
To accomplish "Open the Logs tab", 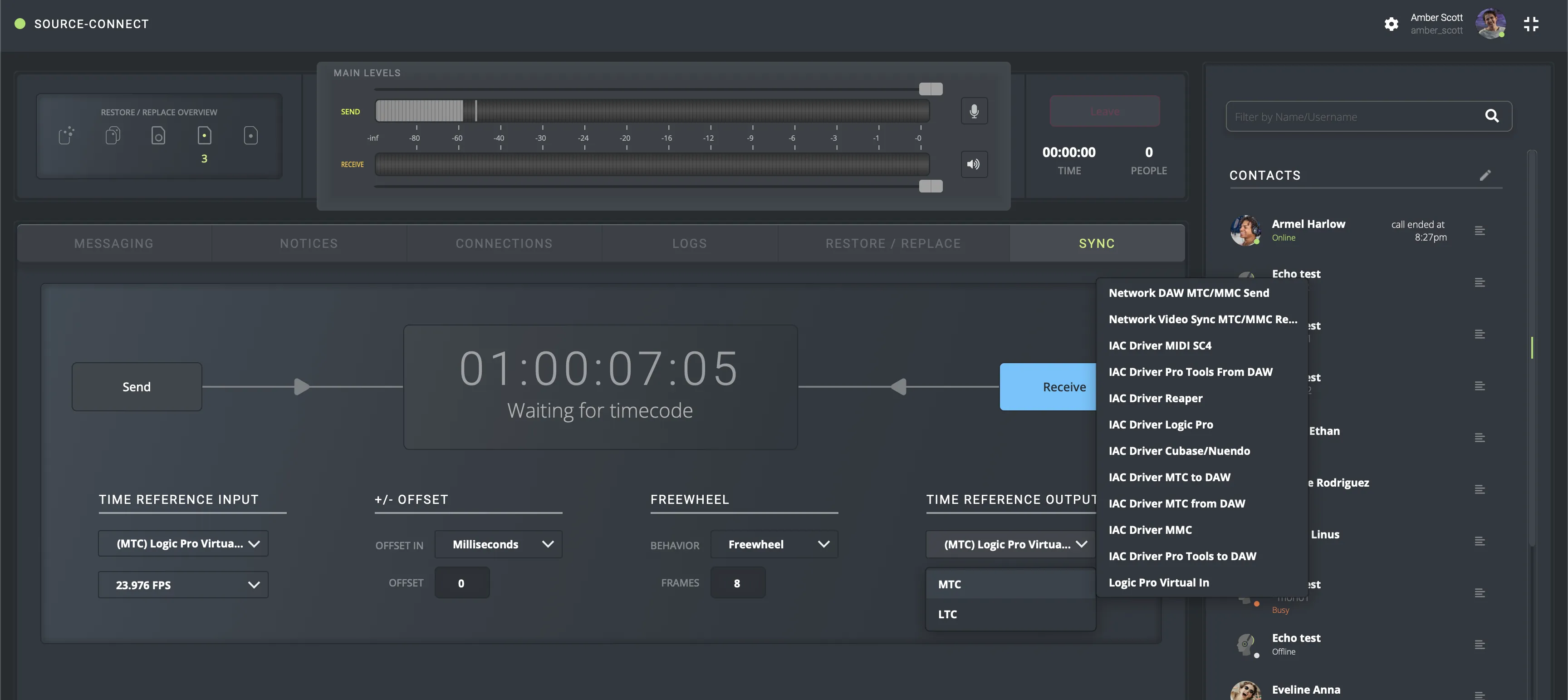I will tap(690, 243).
